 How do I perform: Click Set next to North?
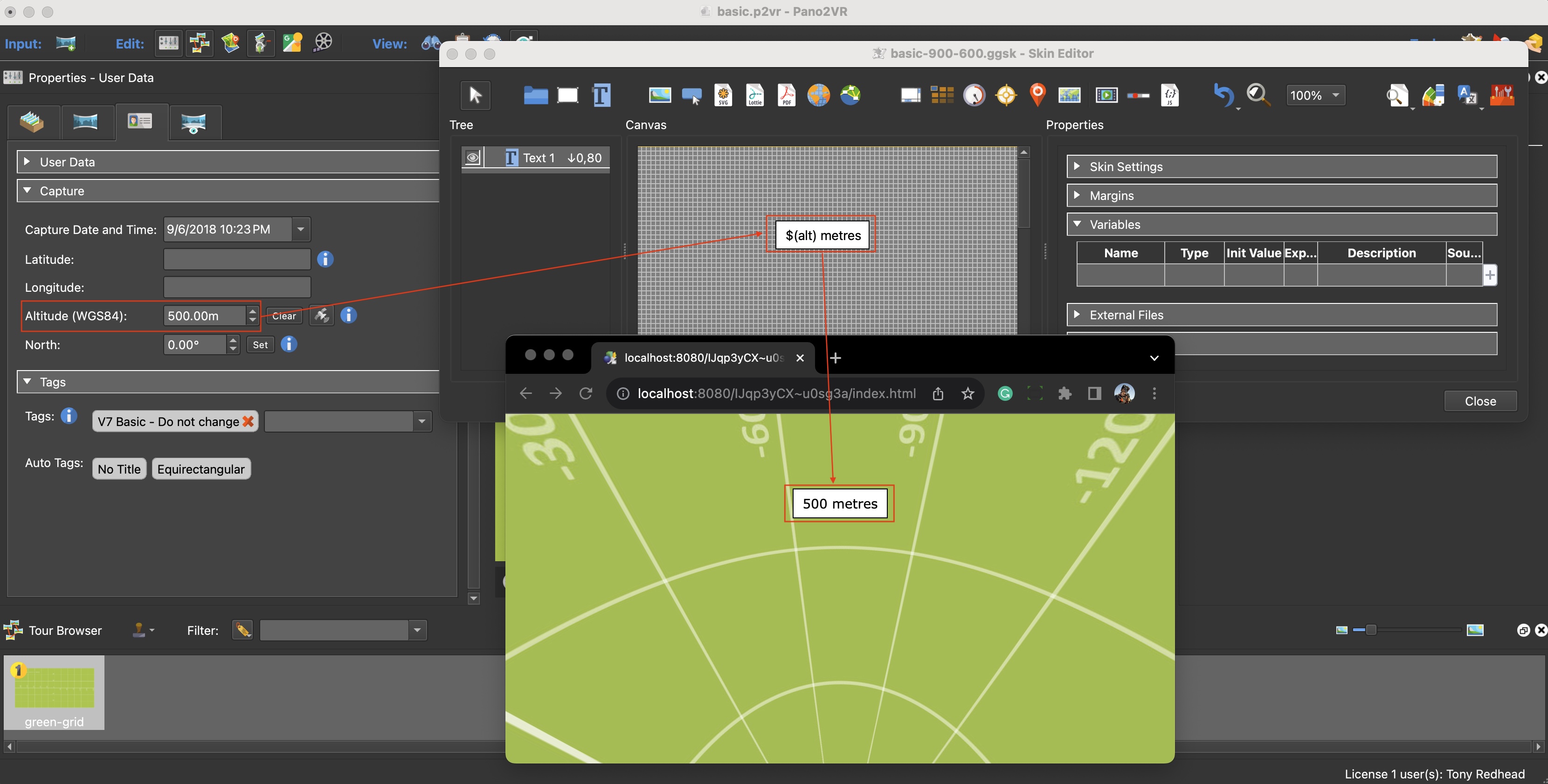(260, 344)
